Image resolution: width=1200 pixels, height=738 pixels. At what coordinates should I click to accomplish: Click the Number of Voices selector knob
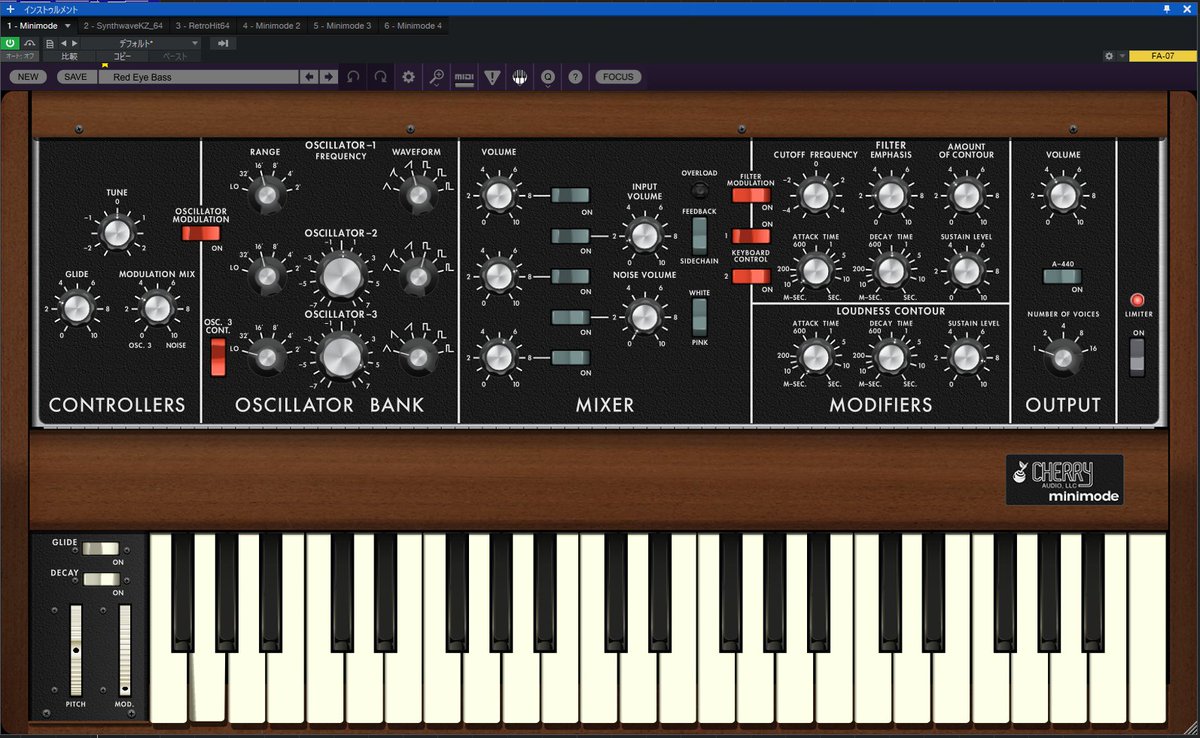click(x=1062, y=356)
